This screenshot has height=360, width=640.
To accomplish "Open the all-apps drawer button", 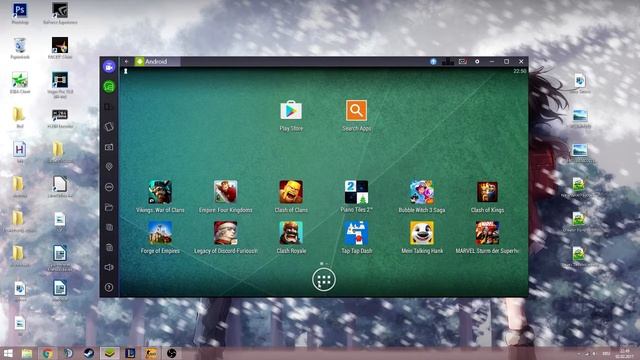I will (324, 280).
